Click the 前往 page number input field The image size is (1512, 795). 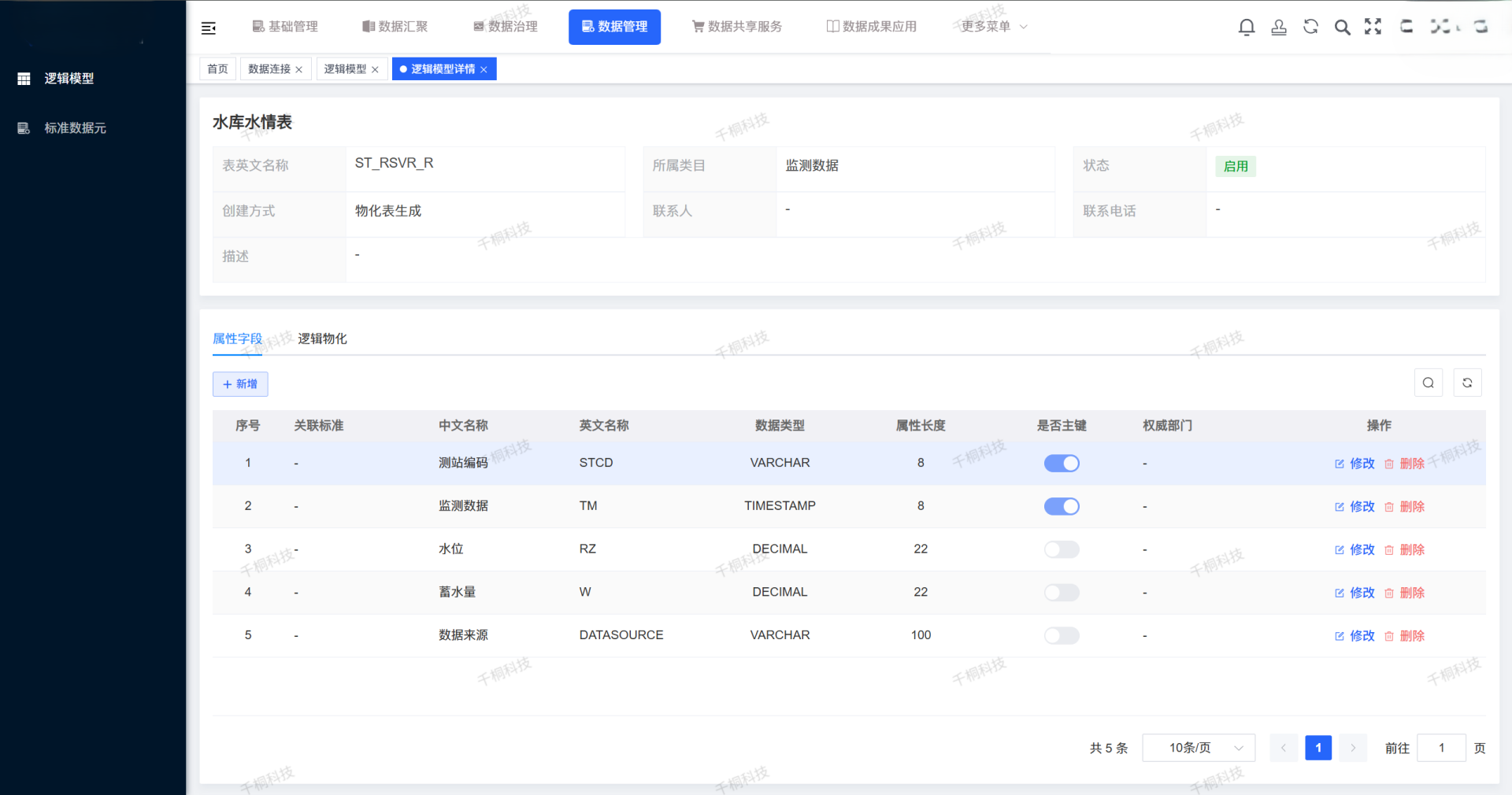point(1441,748)
